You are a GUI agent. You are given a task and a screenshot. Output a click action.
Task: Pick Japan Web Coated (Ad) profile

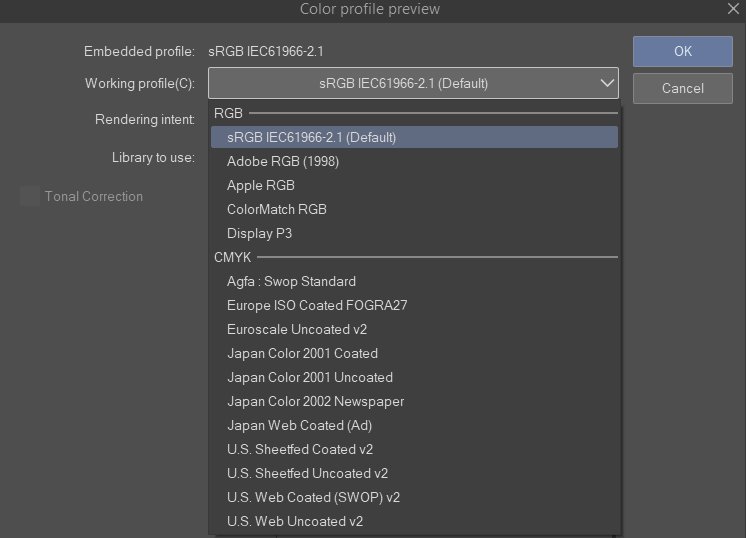click(x=414, y=425)
